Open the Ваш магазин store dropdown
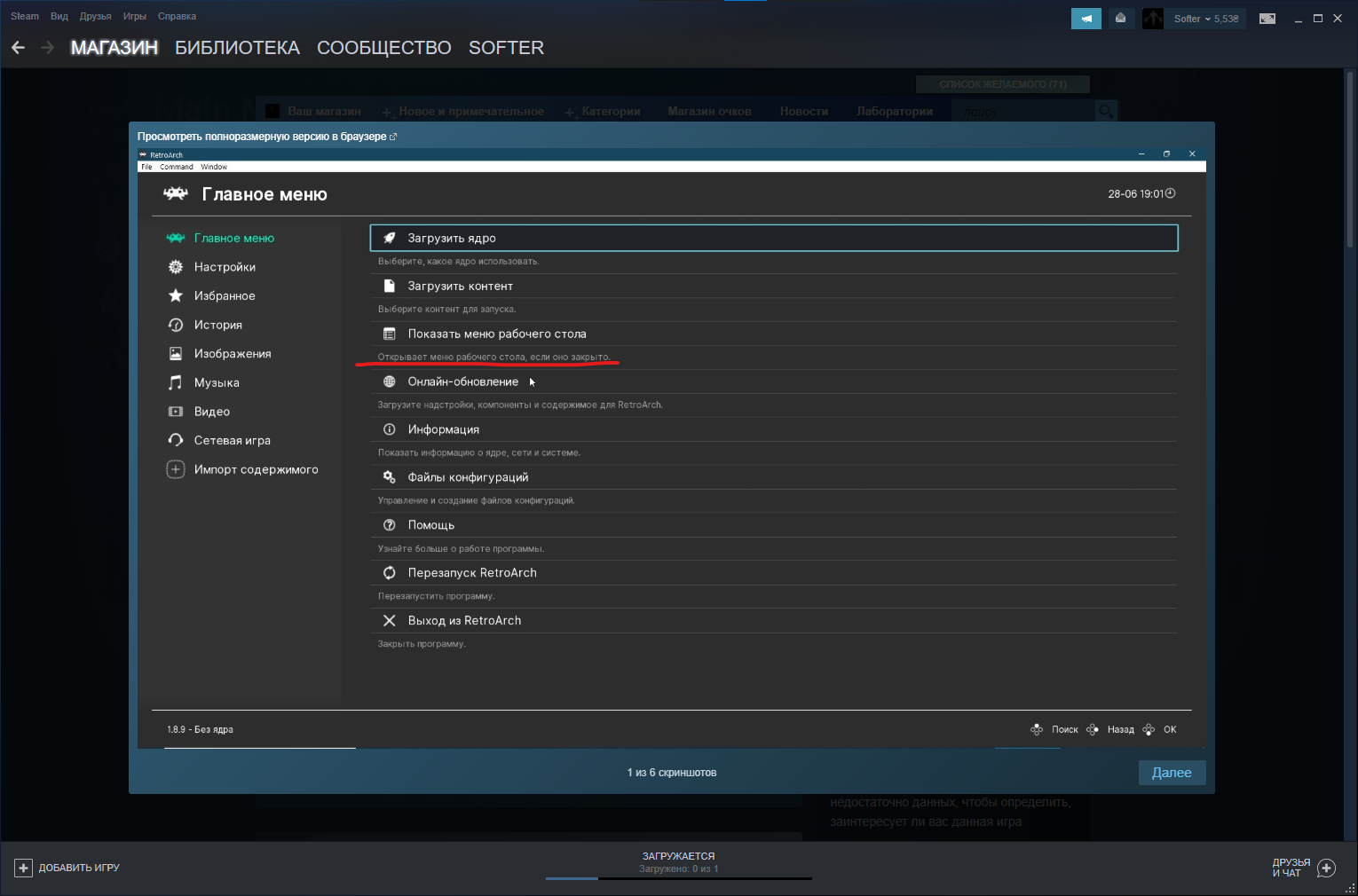The height and width of the screenshot is (896, 1358). [324, 111]
